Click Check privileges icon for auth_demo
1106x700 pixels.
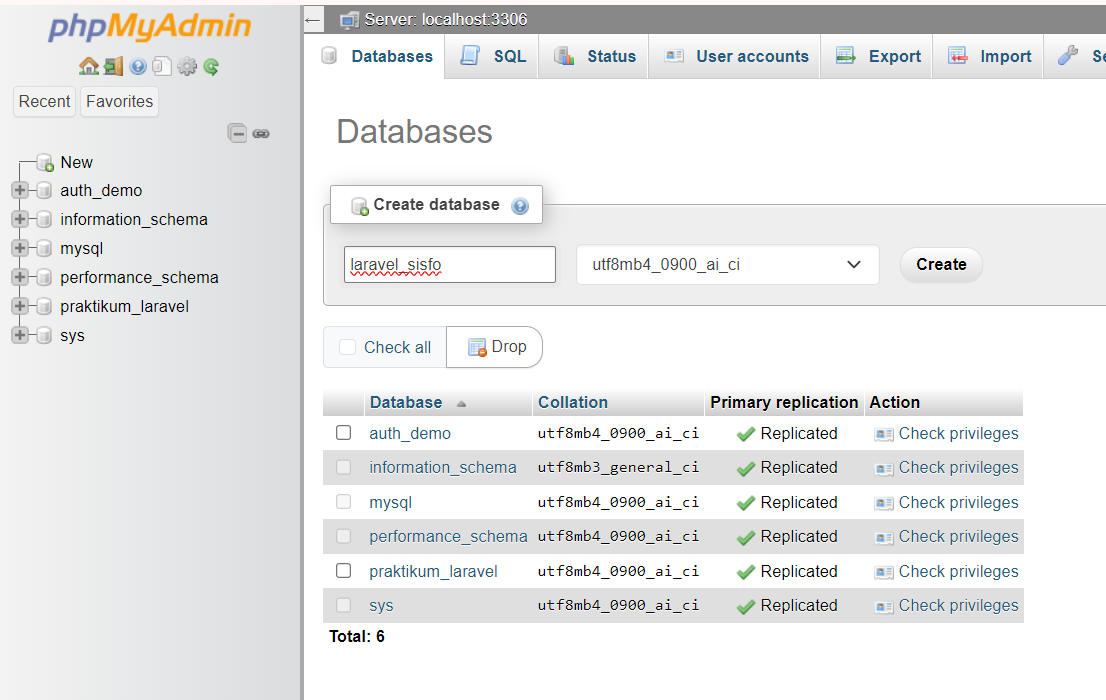coord(884,435)
